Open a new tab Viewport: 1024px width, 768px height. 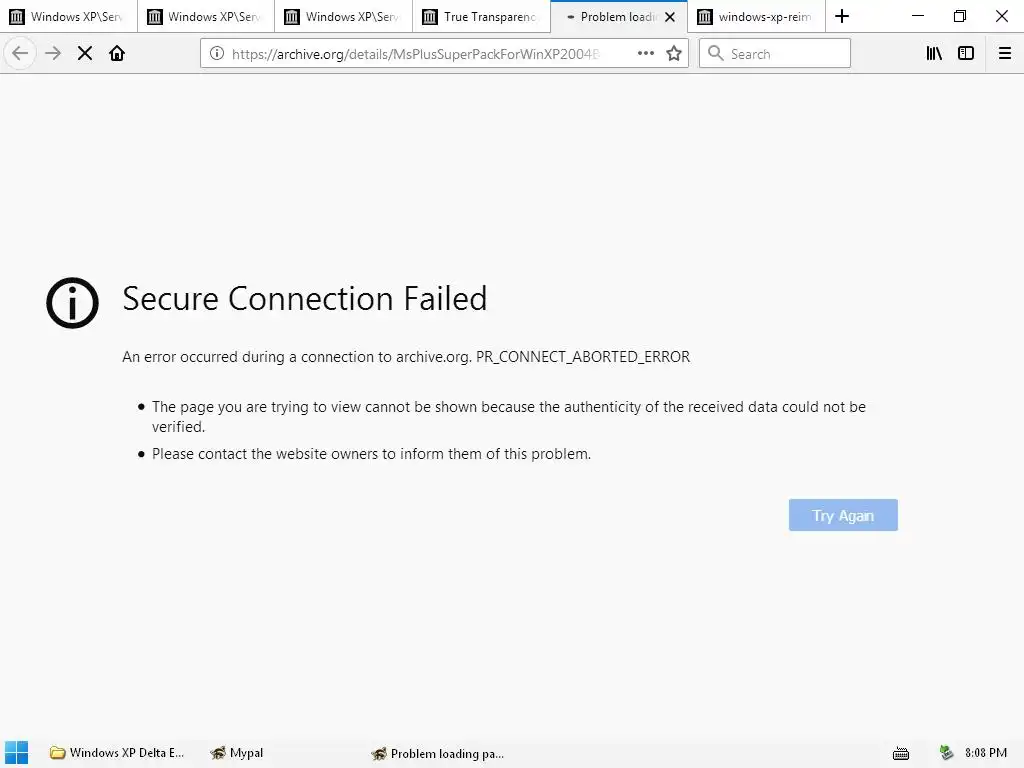coord(842,16)
